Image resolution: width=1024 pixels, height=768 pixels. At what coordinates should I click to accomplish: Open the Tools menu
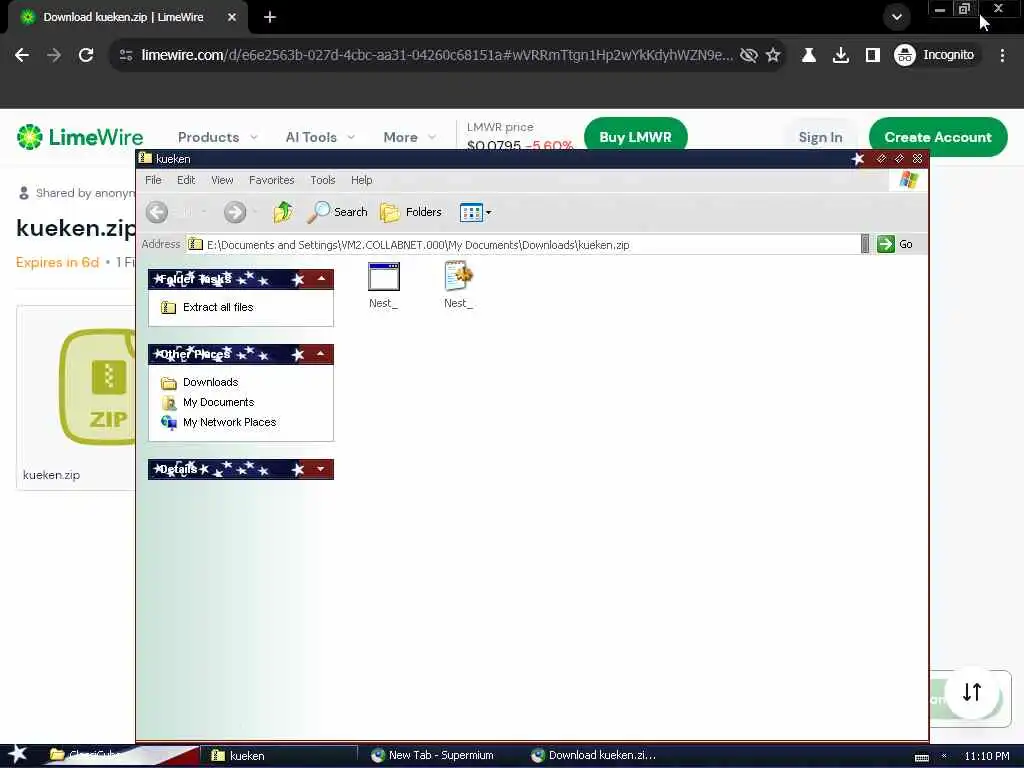coord(323,180)
